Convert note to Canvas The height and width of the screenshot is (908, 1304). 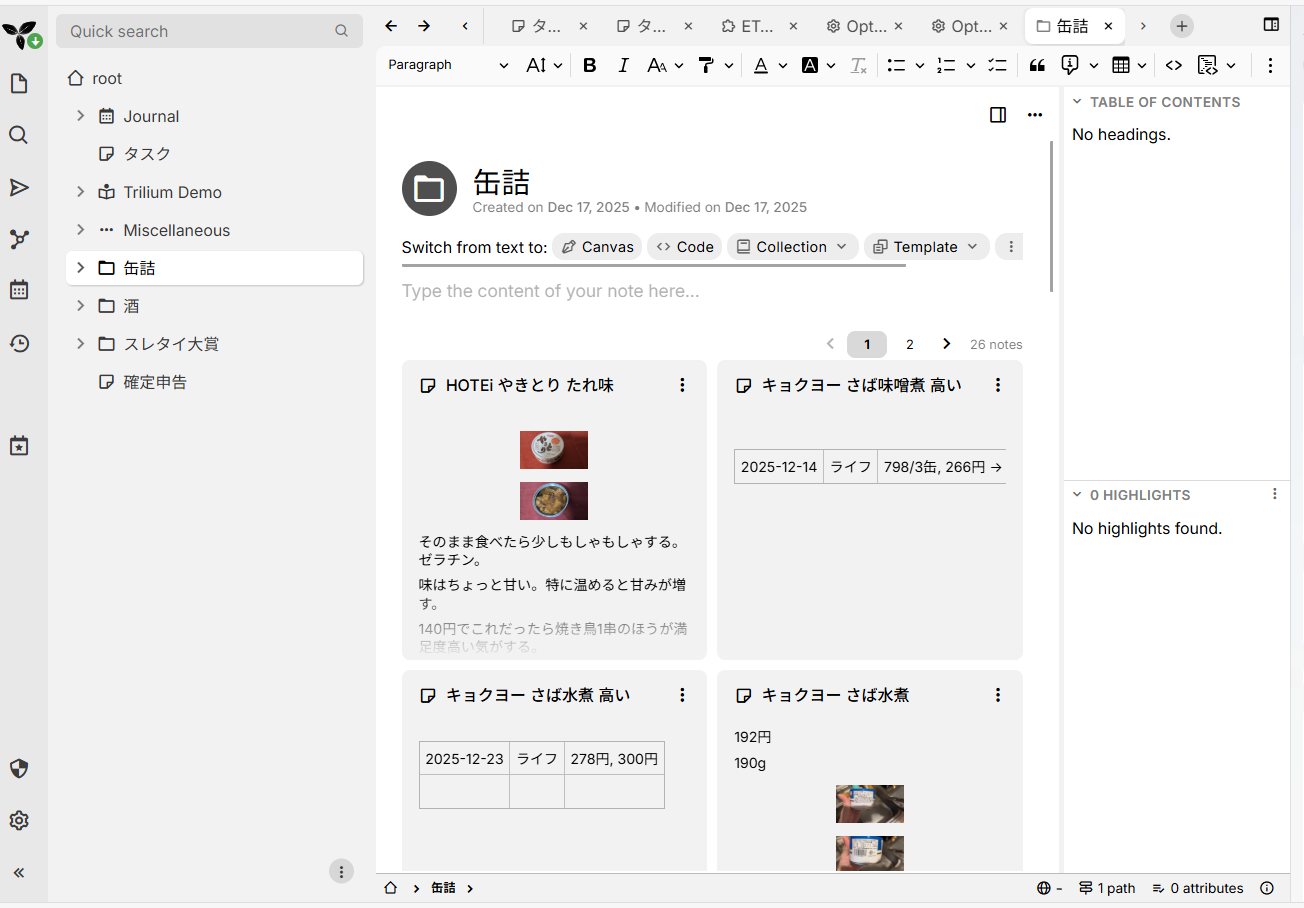click(x=598, y=247)
